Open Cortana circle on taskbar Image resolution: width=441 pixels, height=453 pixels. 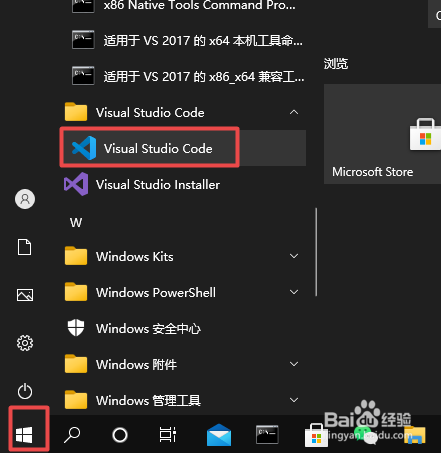pyautogui.click(x=120, y=435)
